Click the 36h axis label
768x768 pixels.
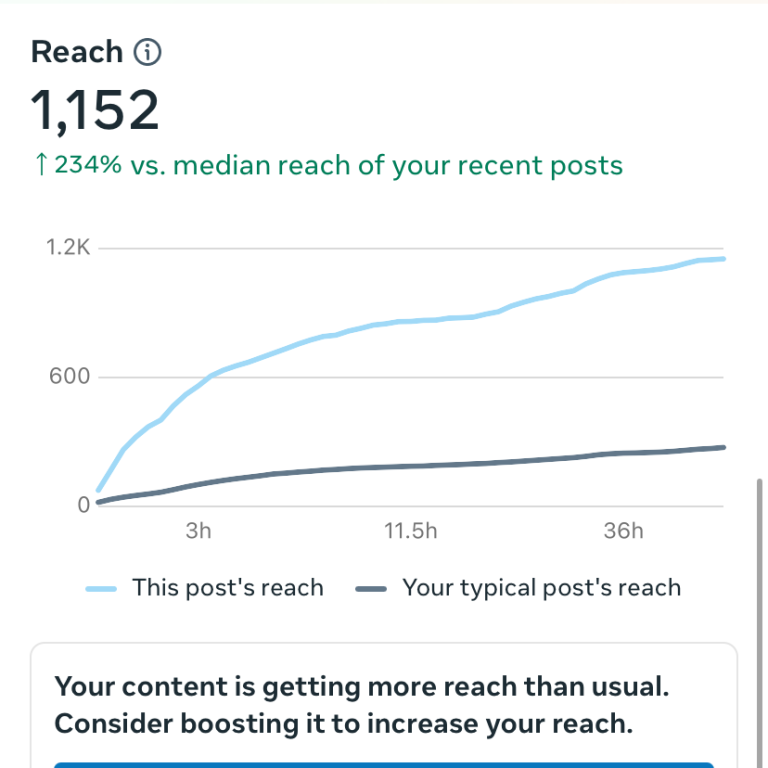[623, 531]
